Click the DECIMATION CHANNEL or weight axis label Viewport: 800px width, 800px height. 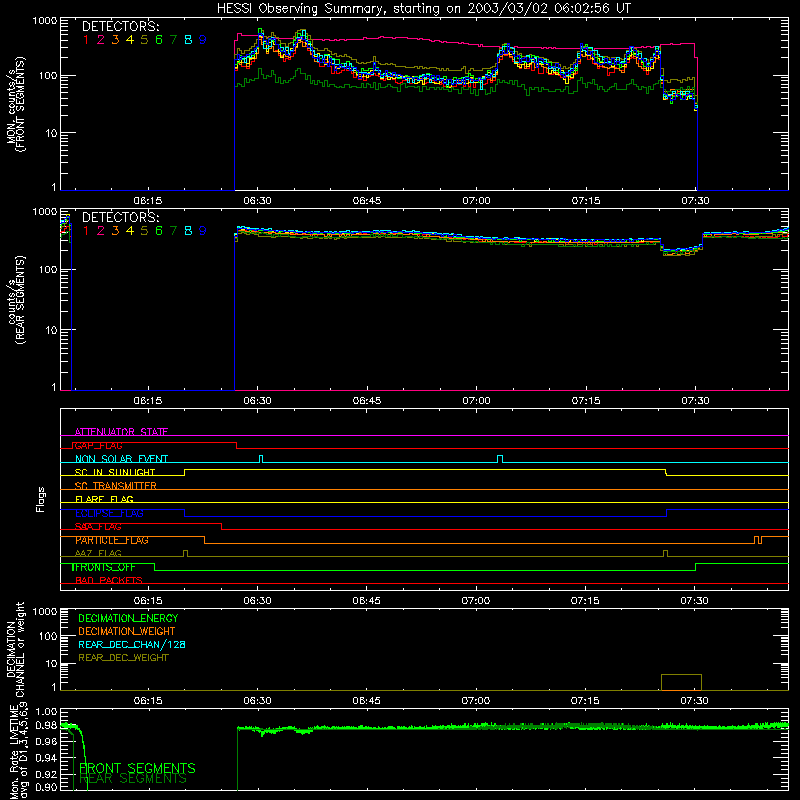pyautogui.click(x=15, y=649)
